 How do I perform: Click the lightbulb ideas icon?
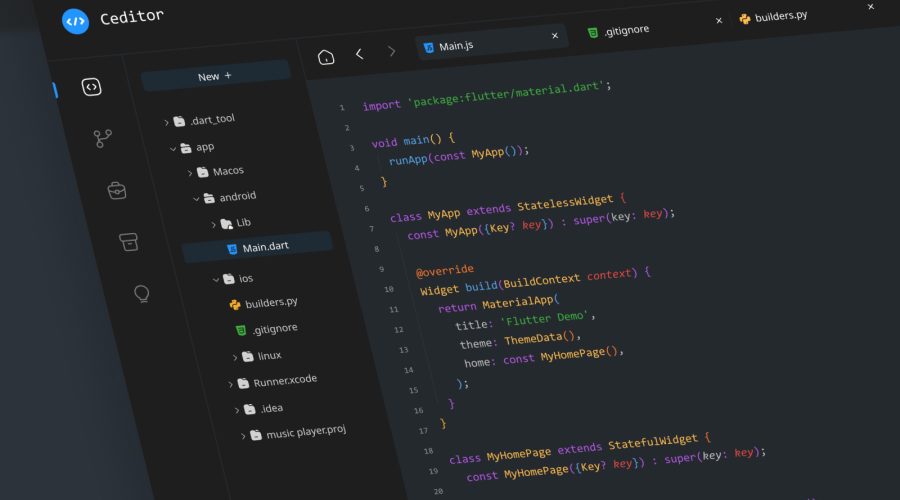(x=142, y=293)
